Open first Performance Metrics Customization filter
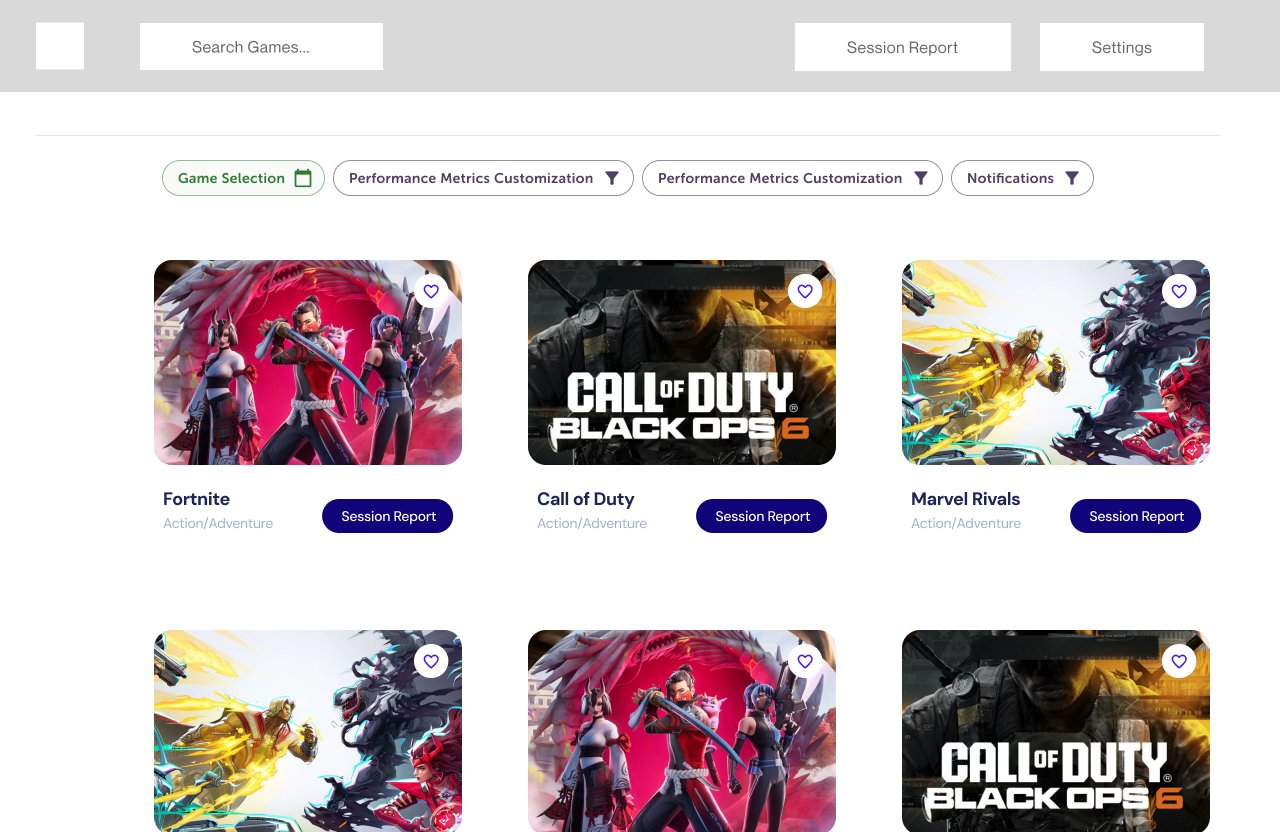 tap(483, 178)
